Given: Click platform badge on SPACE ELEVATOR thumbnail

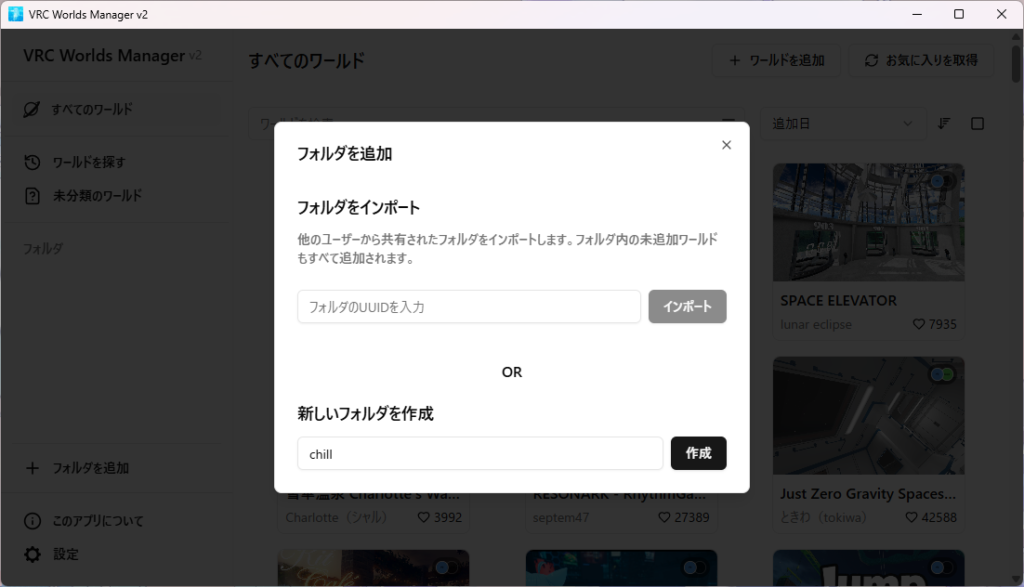Looking at the screenshot, I should click(x=941, y=181).
